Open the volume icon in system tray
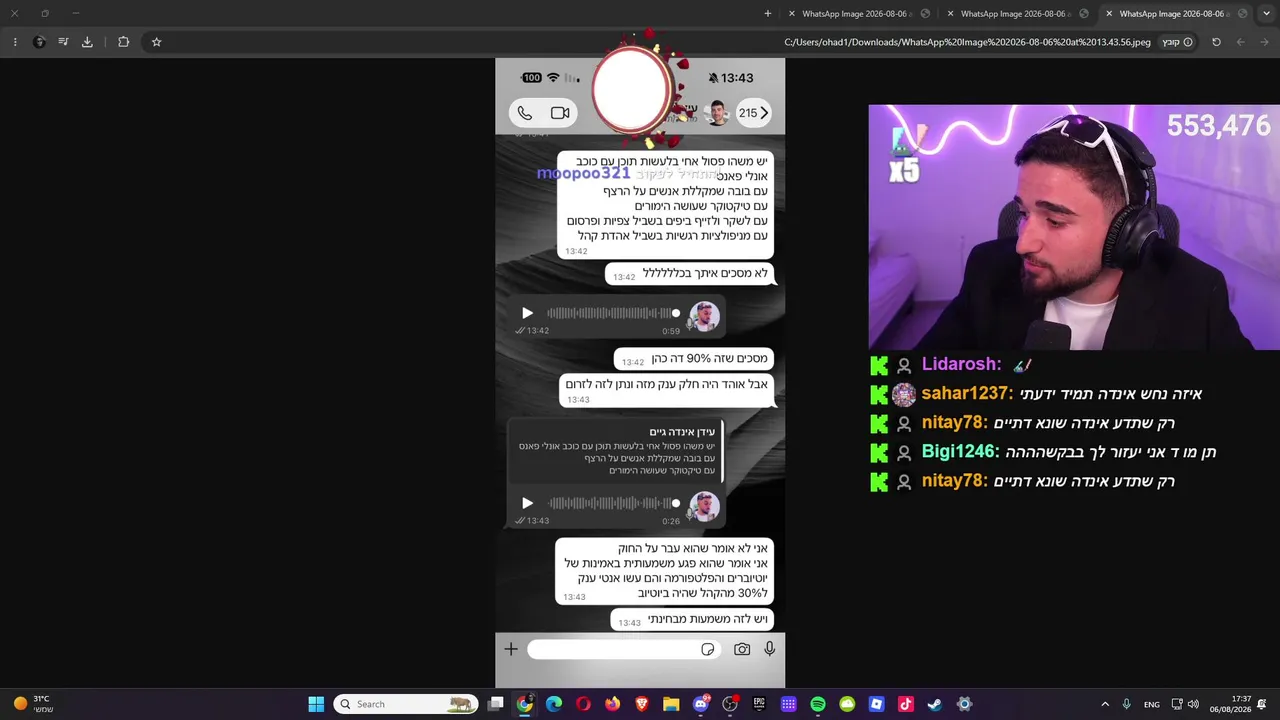The image size is (1280, 720). pos(1193,704)
